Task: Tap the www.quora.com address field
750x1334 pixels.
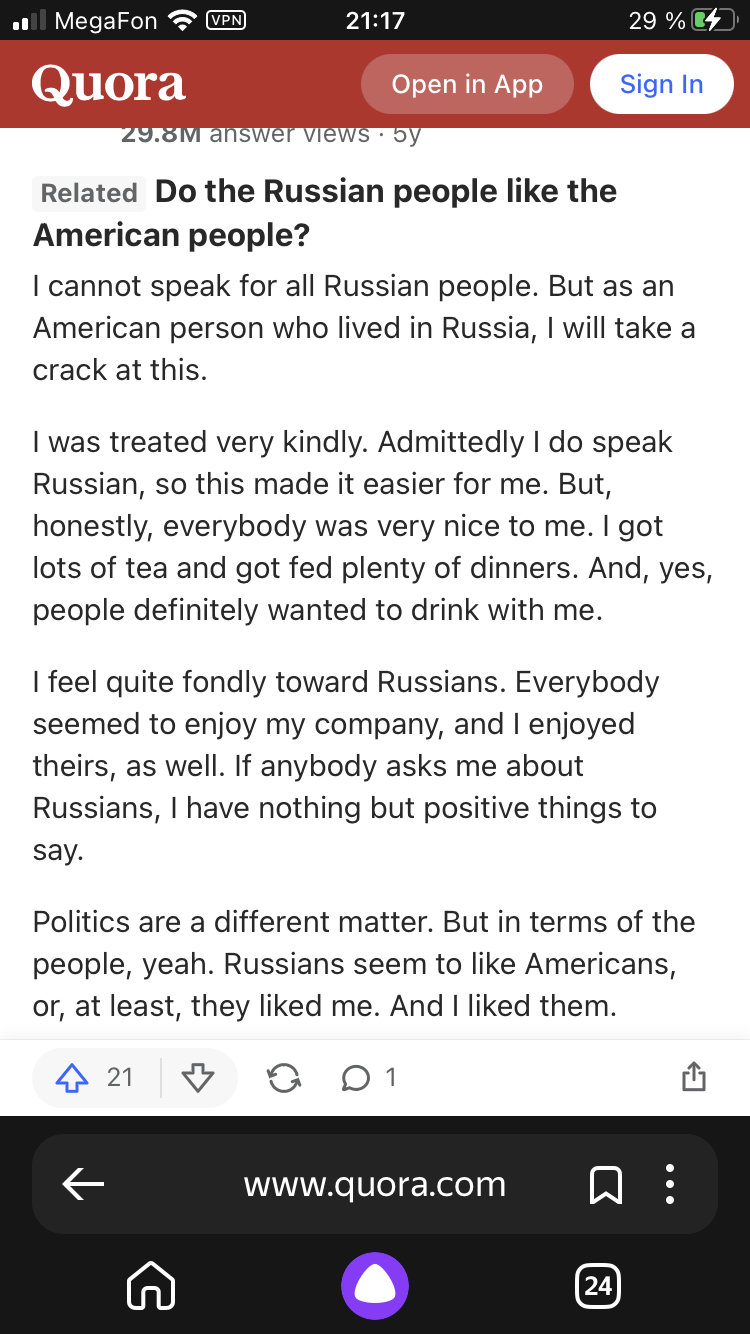Action: pos(375,1185)
